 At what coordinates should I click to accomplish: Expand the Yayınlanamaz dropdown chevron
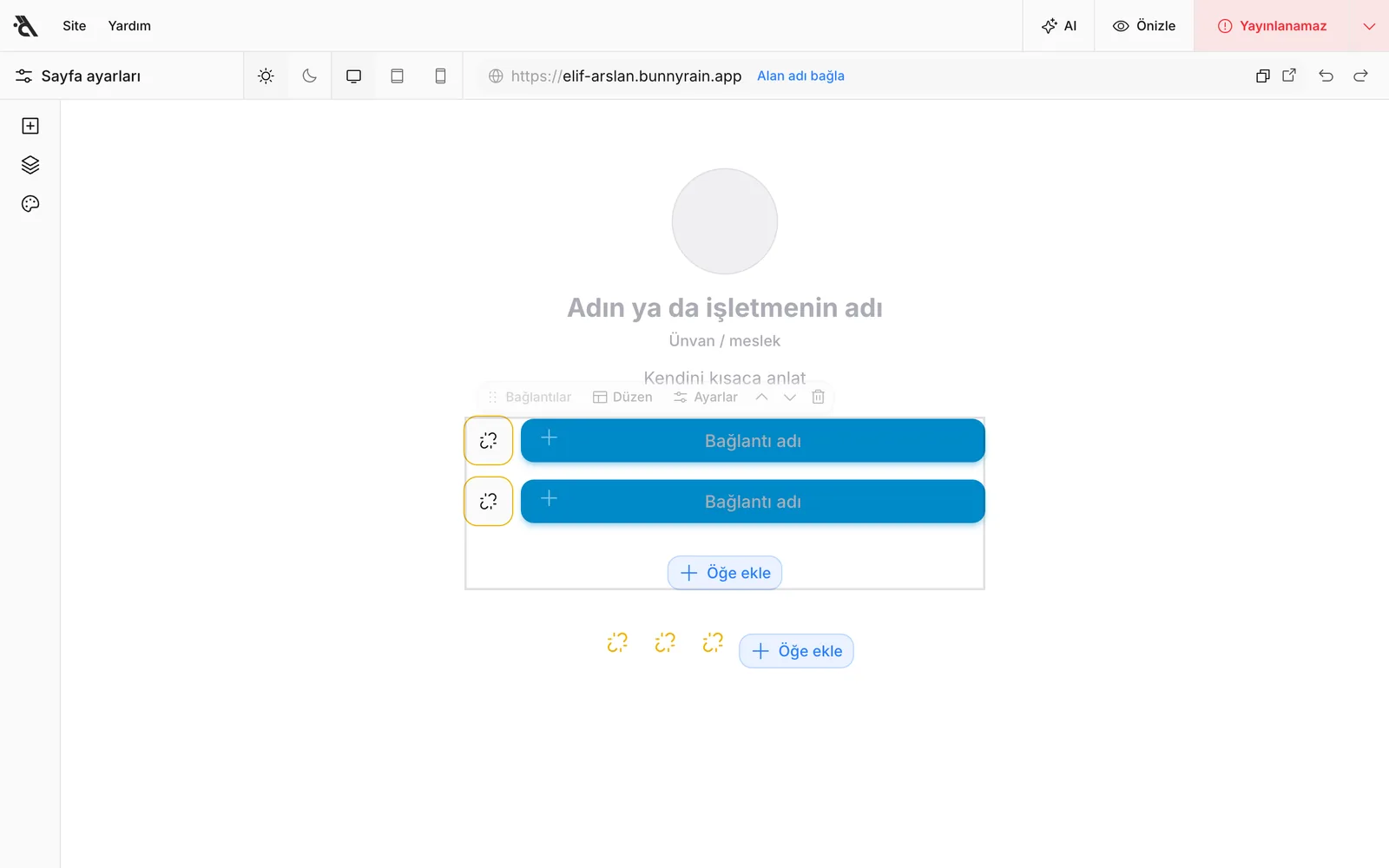point(1369,26)
